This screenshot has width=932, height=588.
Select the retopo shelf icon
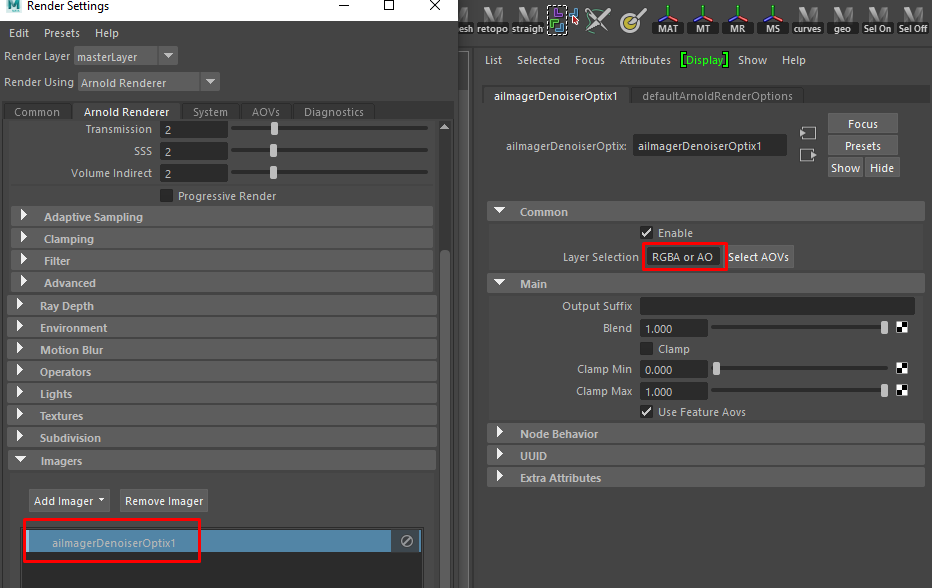pos(491,18)
